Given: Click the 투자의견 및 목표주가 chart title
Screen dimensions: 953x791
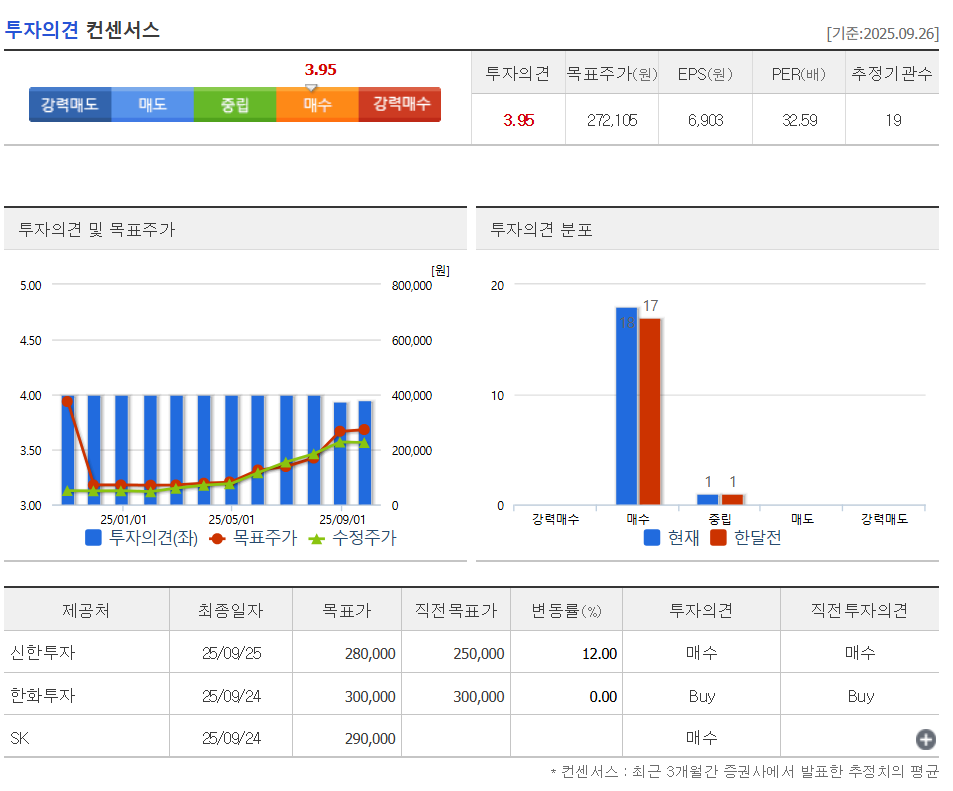Looking at the screenshot, I should [97, 229].
